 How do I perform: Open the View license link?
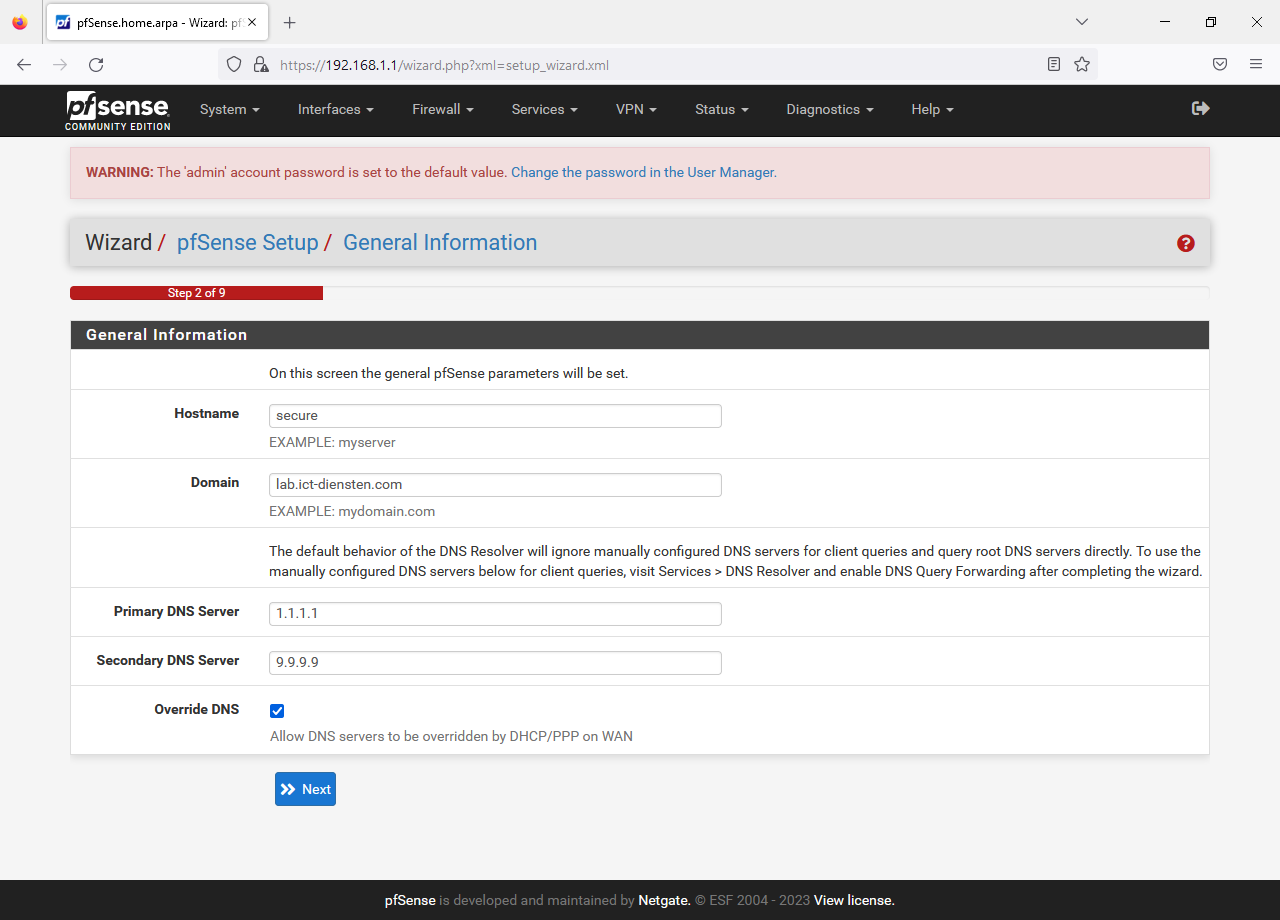click(x=854, y=900)
